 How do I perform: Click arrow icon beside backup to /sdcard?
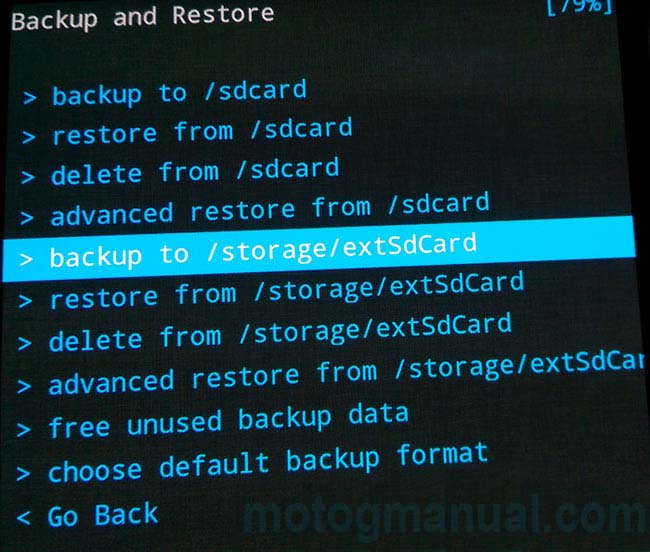pyautogui.click(x=29, y=98)
